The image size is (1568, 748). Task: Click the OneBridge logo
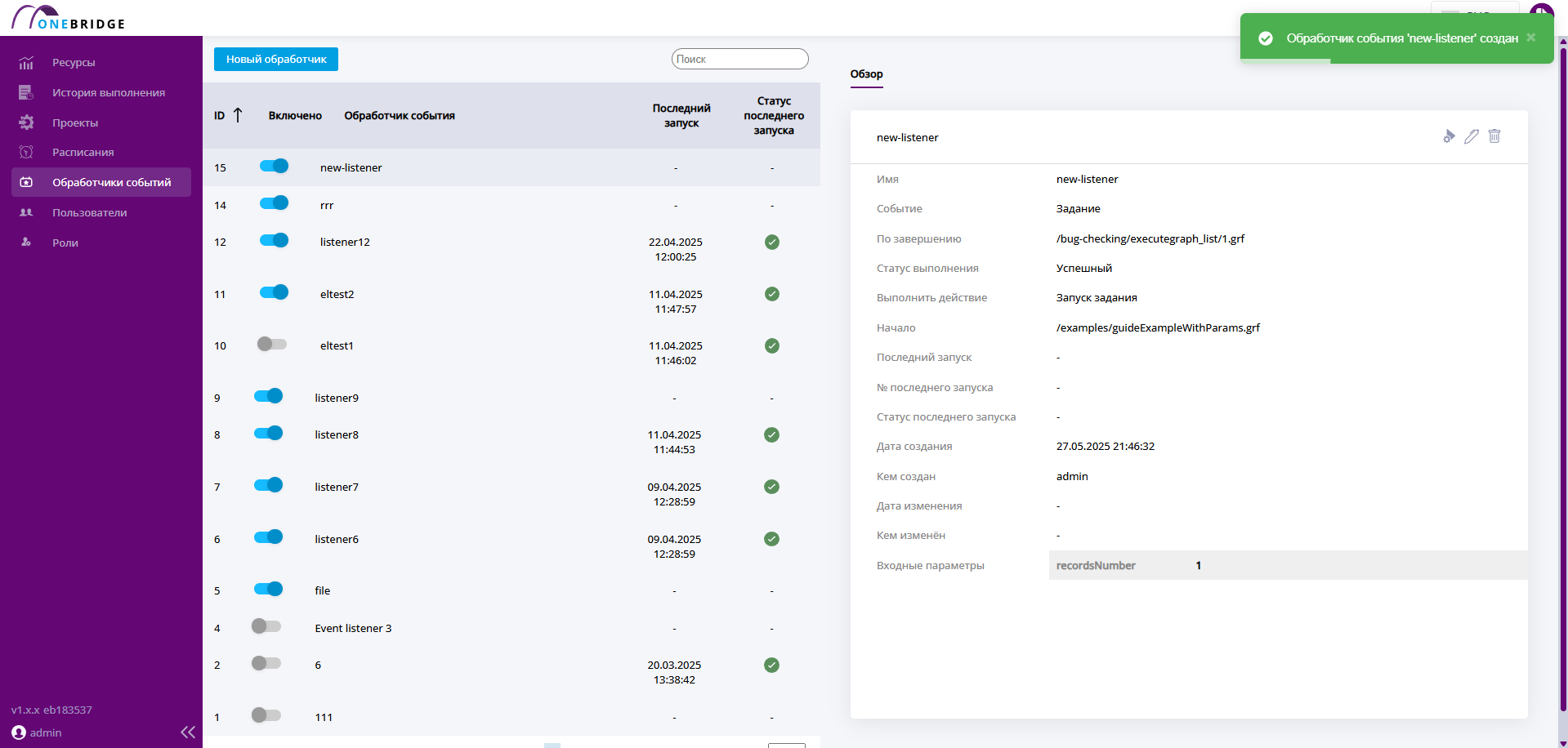[x=69, y=17]
